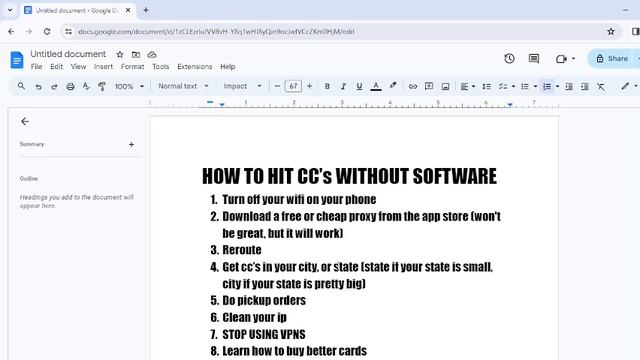Decrease the font size with minus
This screenshot has height=360, width=640.
277,86
